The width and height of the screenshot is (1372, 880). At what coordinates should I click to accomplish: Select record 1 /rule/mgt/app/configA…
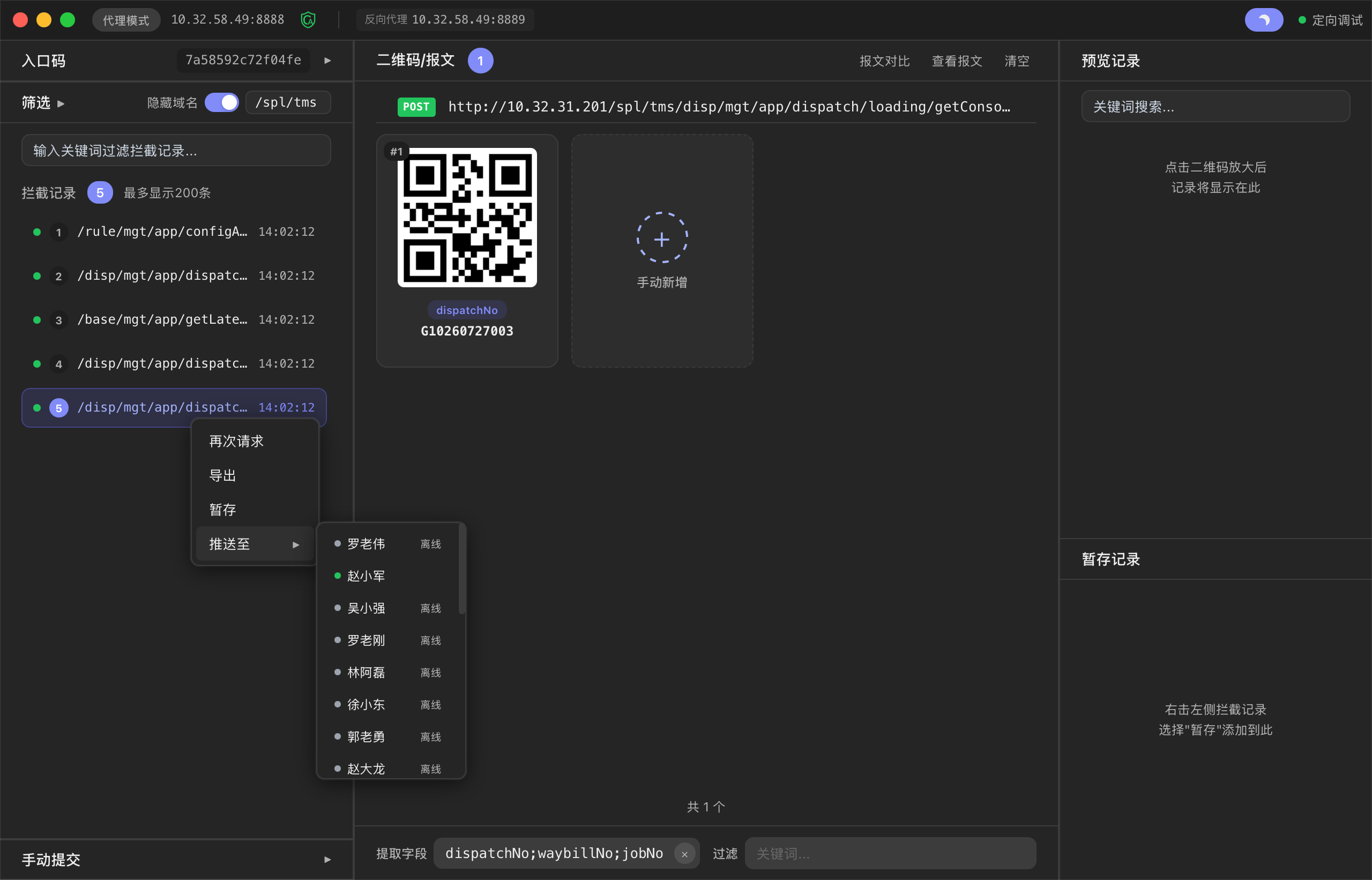tap(174, 232)
